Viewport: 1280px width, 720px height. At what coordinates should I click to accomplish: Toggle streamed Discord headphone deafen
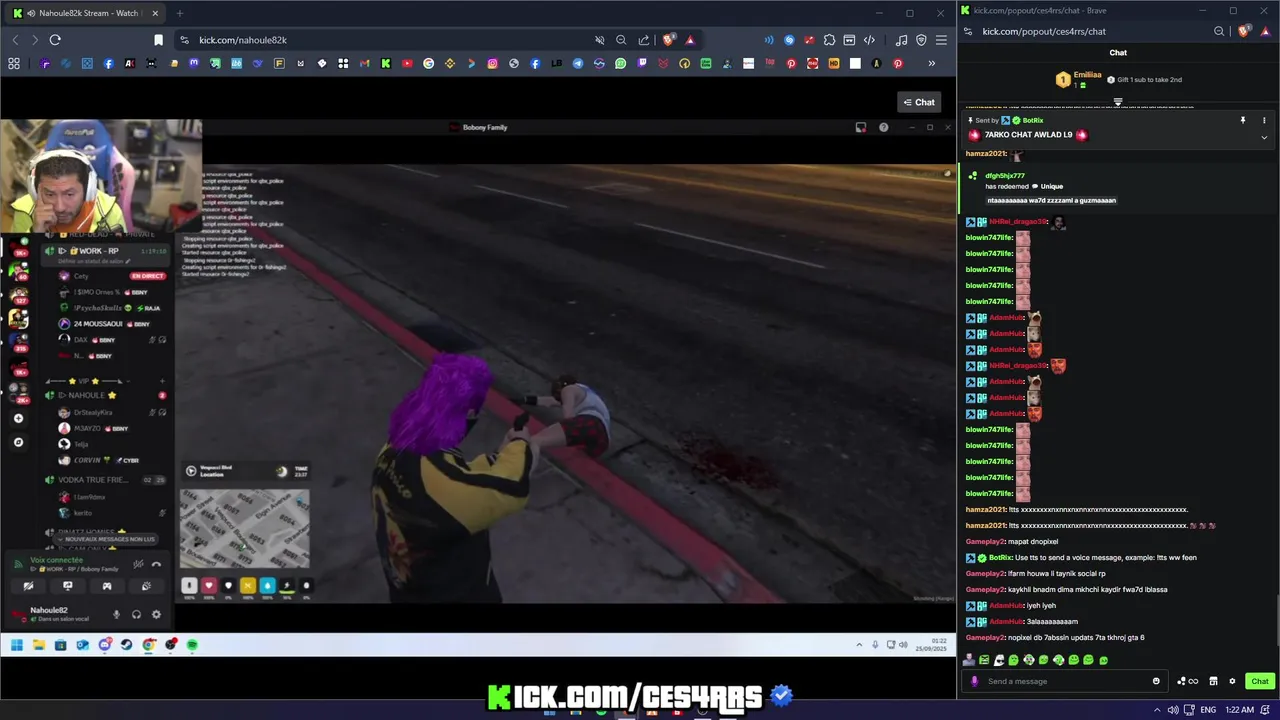136,614
